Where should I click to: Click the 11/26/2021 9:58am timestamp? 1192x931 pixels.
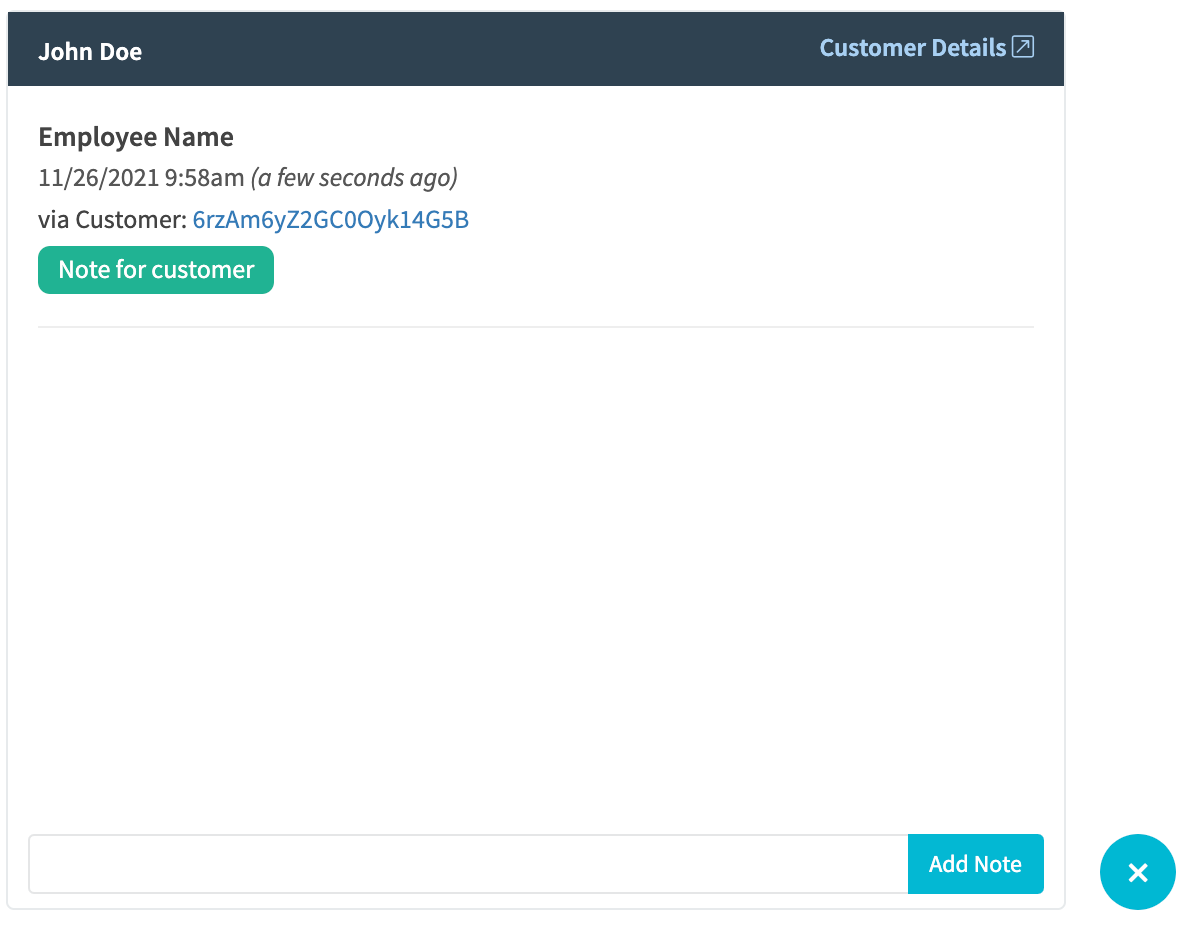(x=141, y=178)
